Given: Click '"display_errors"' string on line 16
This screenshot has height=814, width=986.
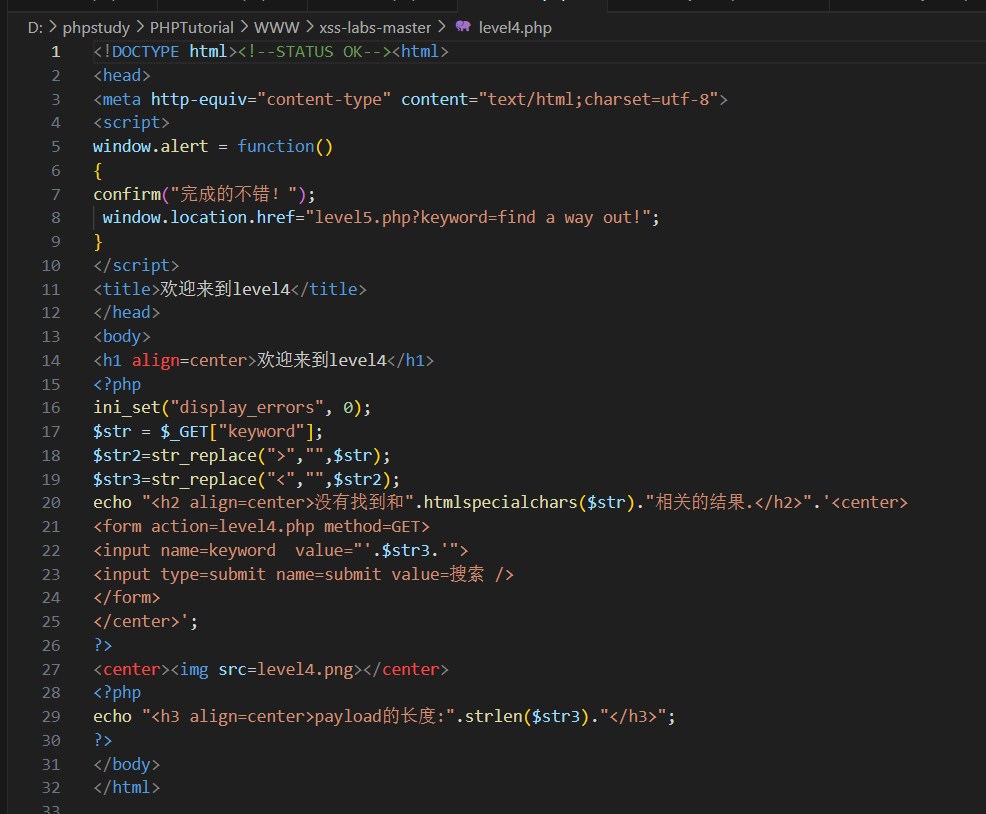Looking at the screenshot, I should tap(246, 408).
